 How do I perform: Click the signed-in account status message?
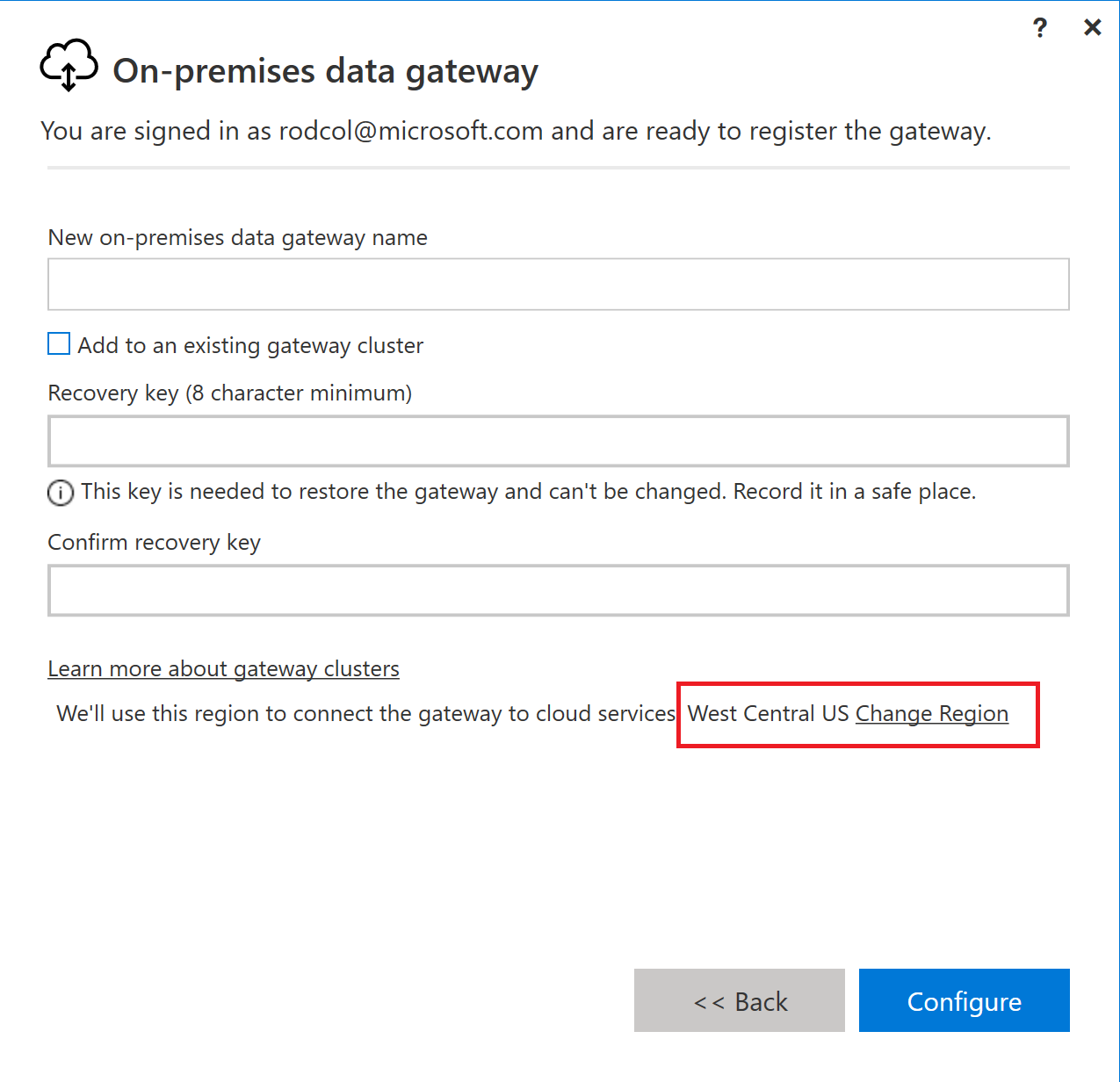click(x=516, y=132)
